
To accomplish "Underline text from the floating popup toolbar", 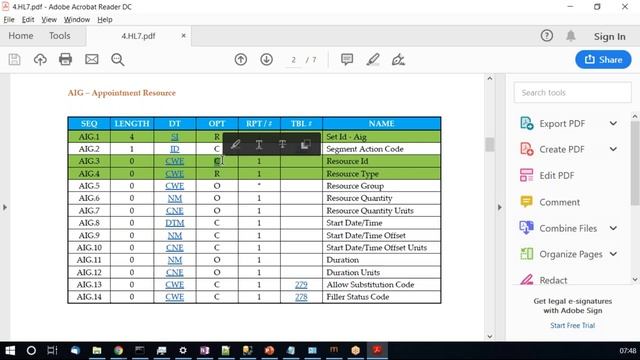I will 259,144.
